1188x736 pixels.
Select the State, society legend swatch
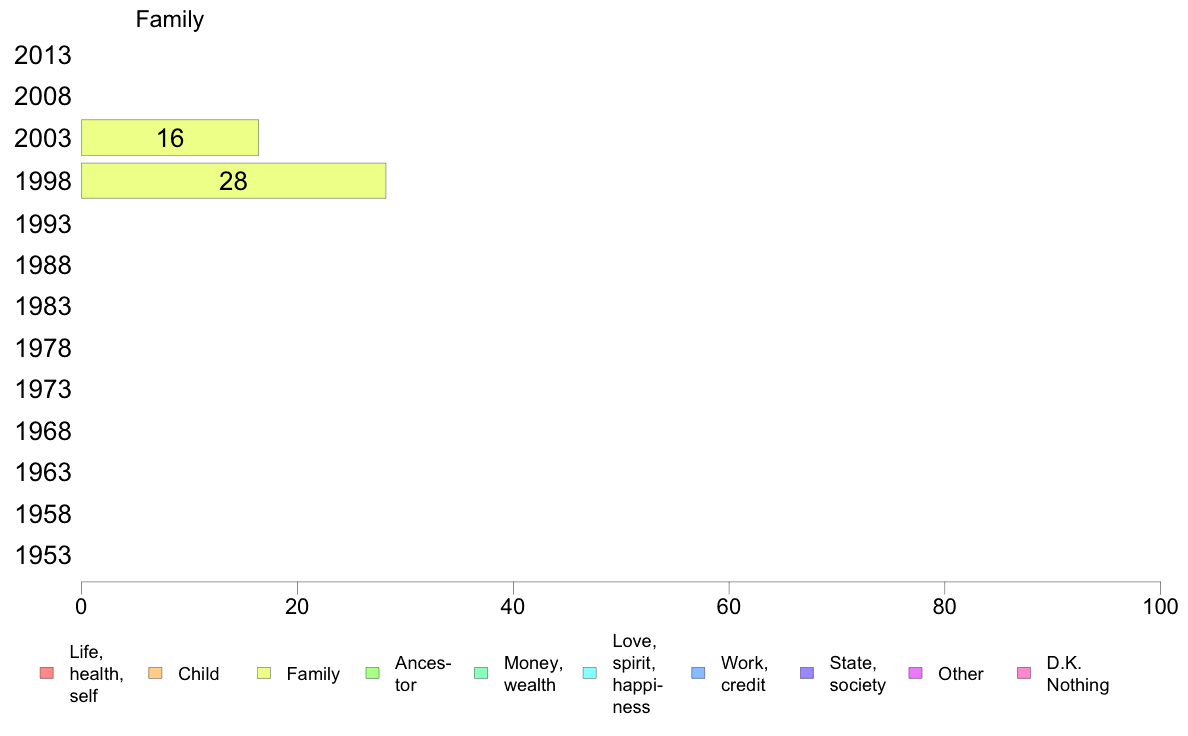click(807, 673)
